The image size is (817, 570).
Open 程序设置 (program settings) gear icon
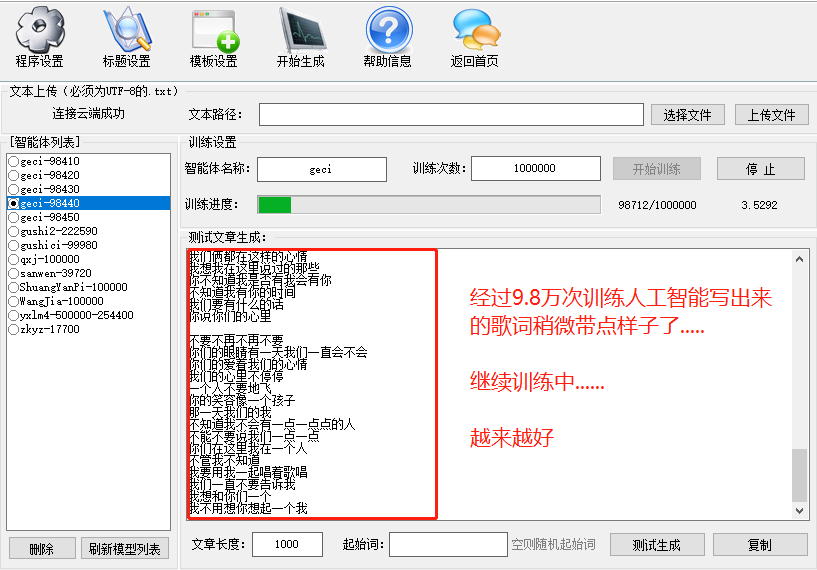point(39,30)
